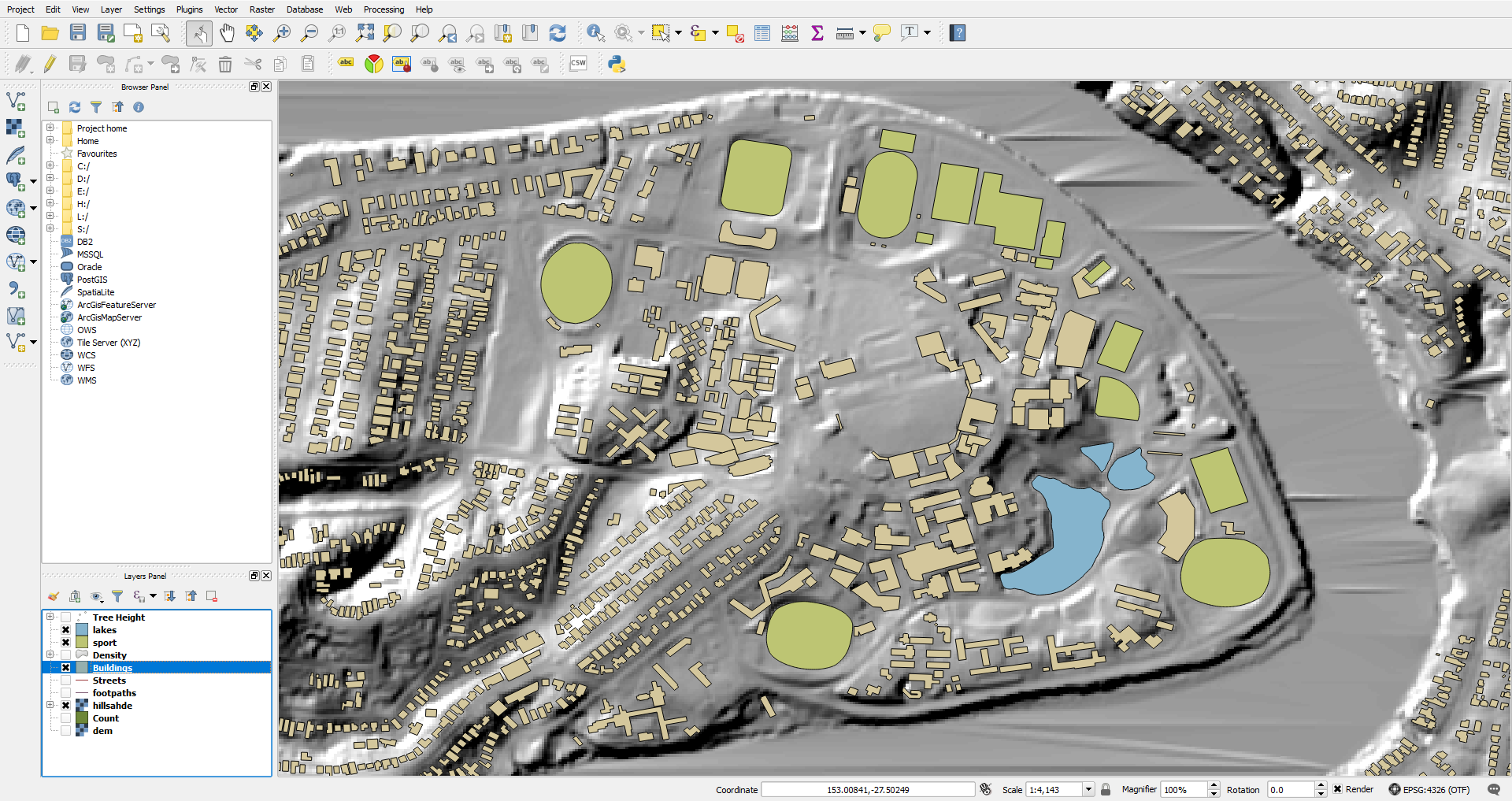This screenshot has width=1512, height=801.
Task: Click the Toggle Editing pencil icon
Action: (50, 64)
